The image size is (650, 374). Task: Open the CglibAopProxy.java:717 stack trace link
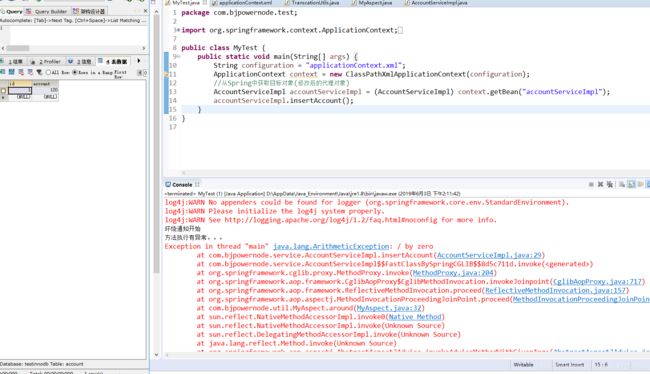coord(597,282)
